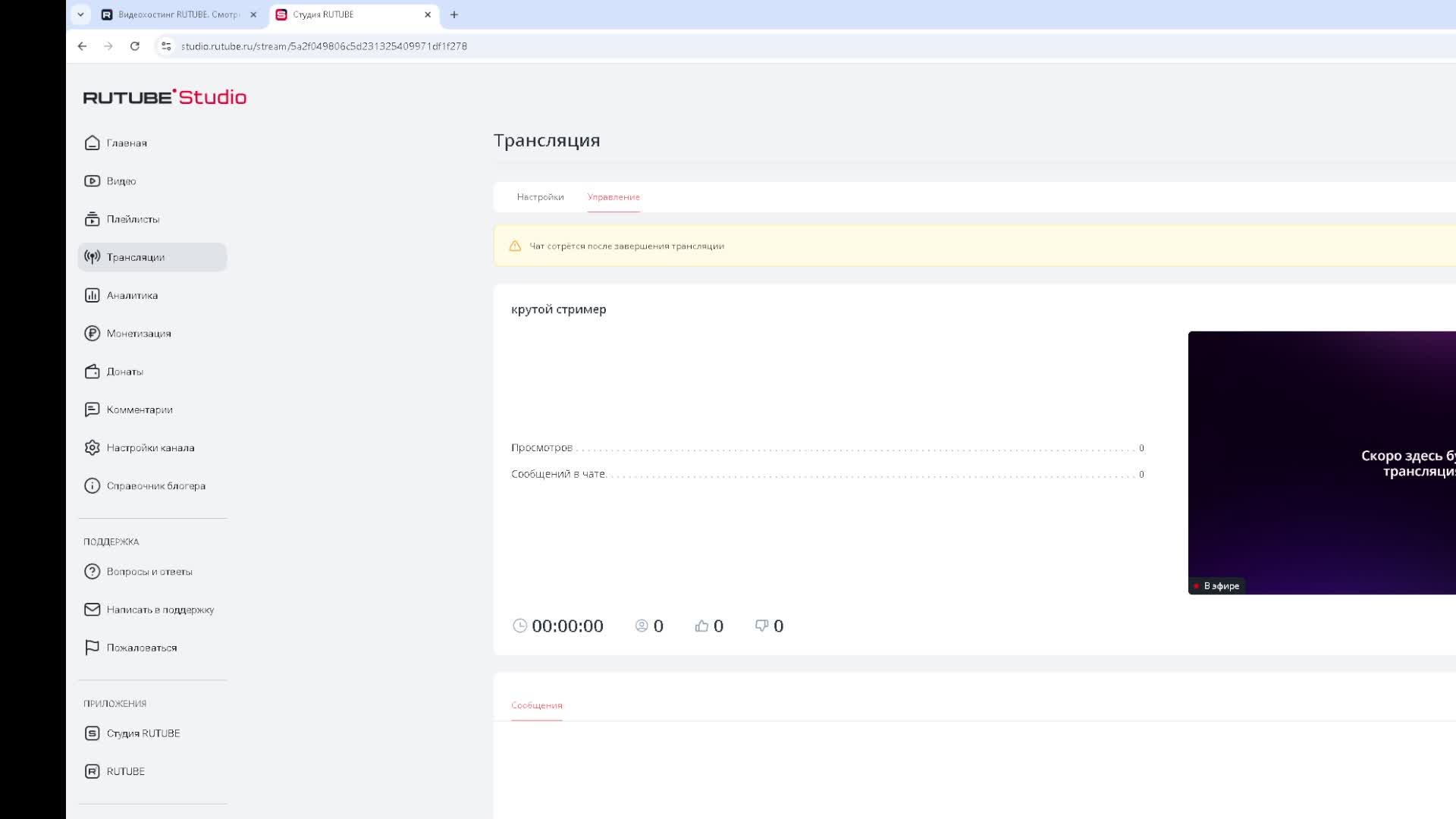Switch to the Настройки tab
The width and height of the screenshot is (1456, 819).
[x=540, y=196]
